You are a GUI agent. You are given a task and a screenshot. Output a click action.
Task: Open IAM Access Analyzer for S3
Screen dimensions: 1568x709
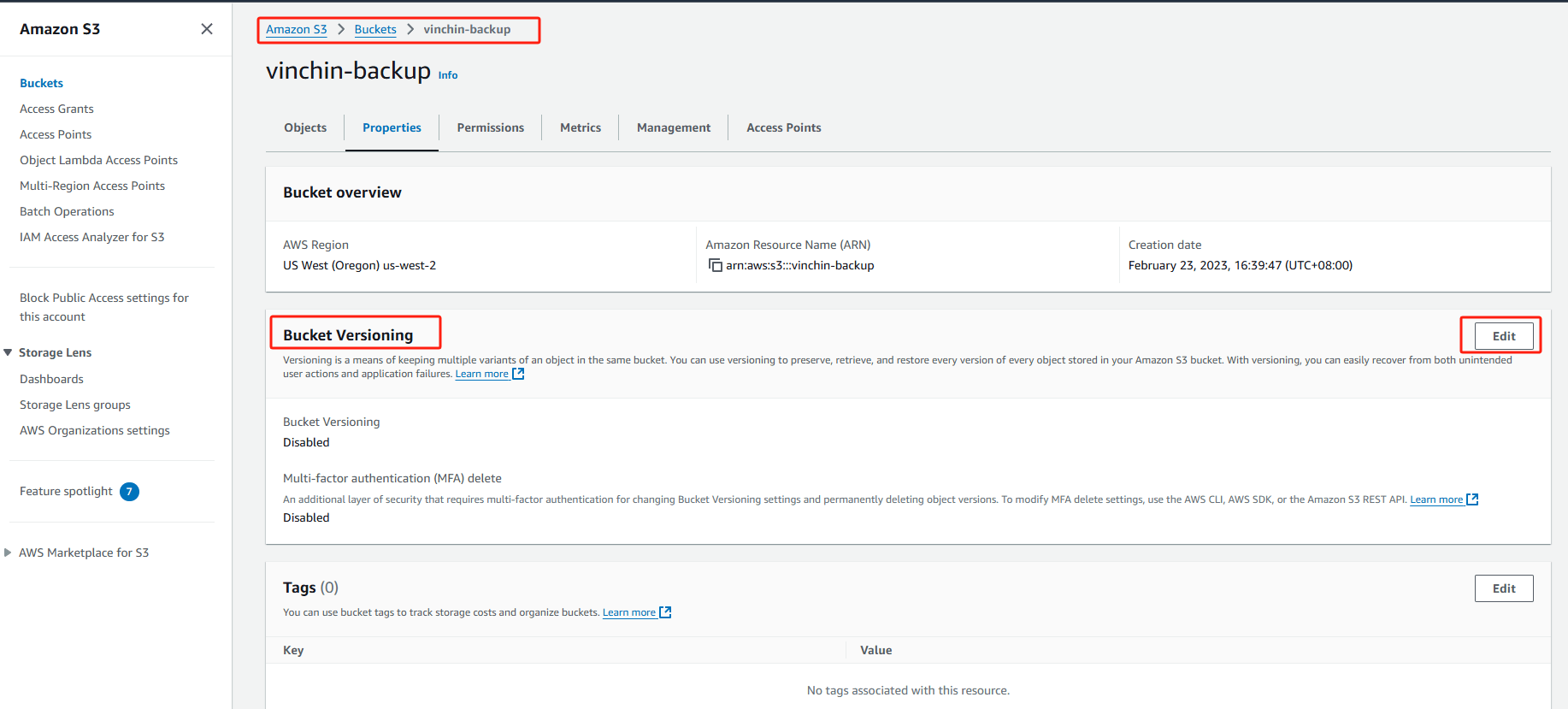[x=92, y=237]
